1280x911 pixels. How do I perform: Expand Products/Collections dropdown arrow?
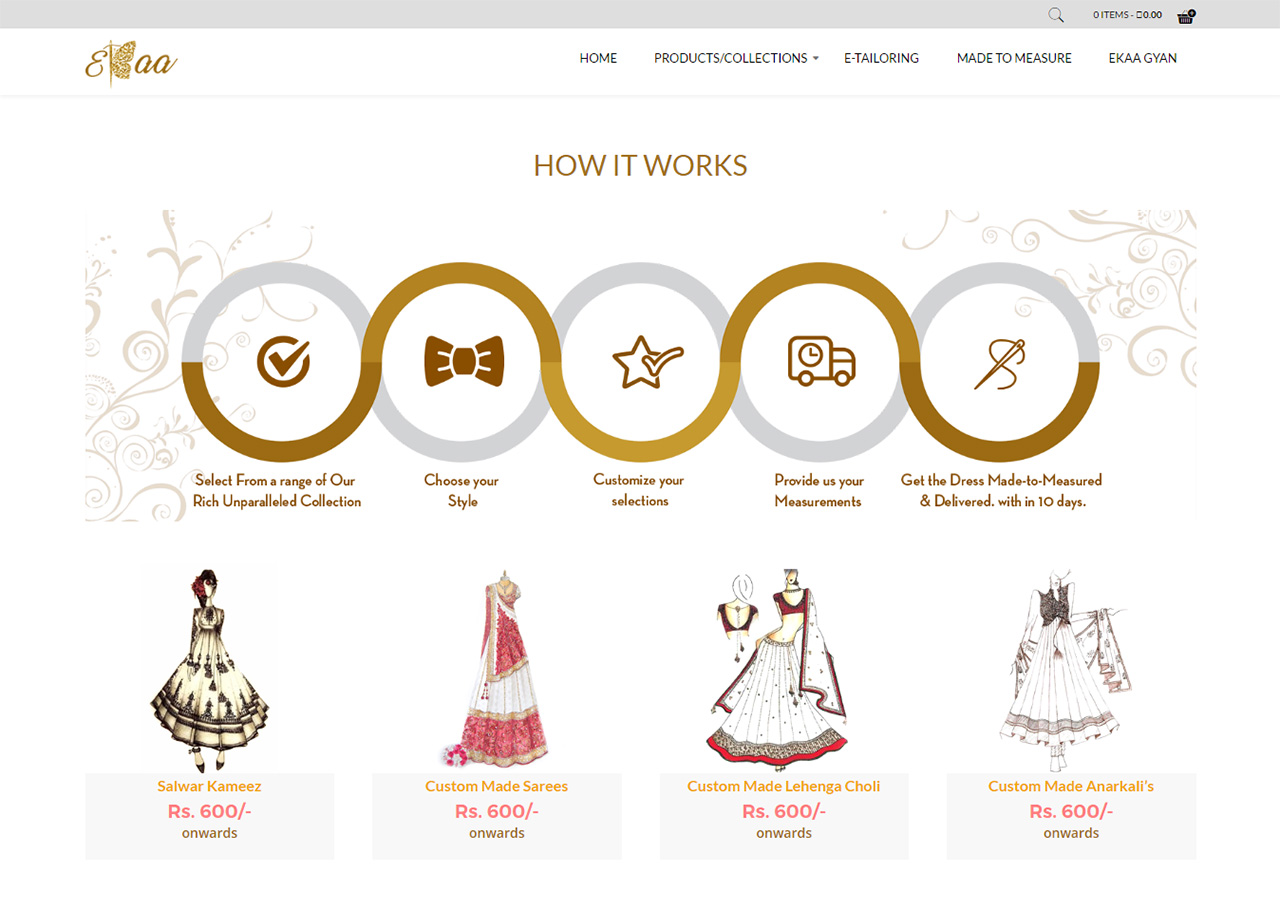click(x=815, y=59)
